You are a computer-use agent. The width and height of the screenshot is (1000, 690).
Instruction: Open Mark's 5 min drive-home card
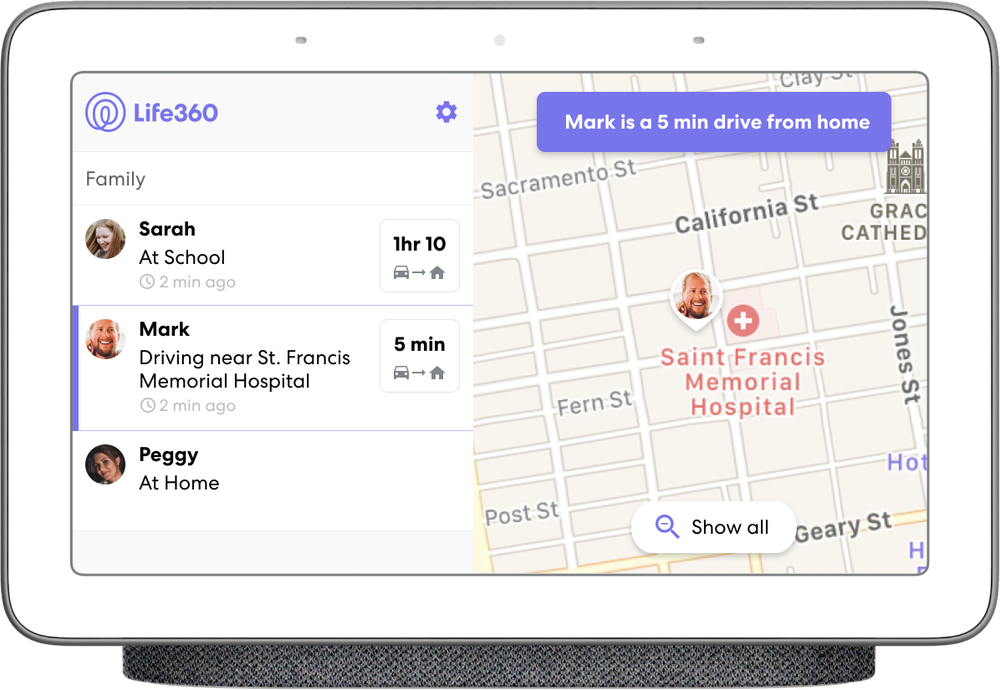(x=420, y=356)
